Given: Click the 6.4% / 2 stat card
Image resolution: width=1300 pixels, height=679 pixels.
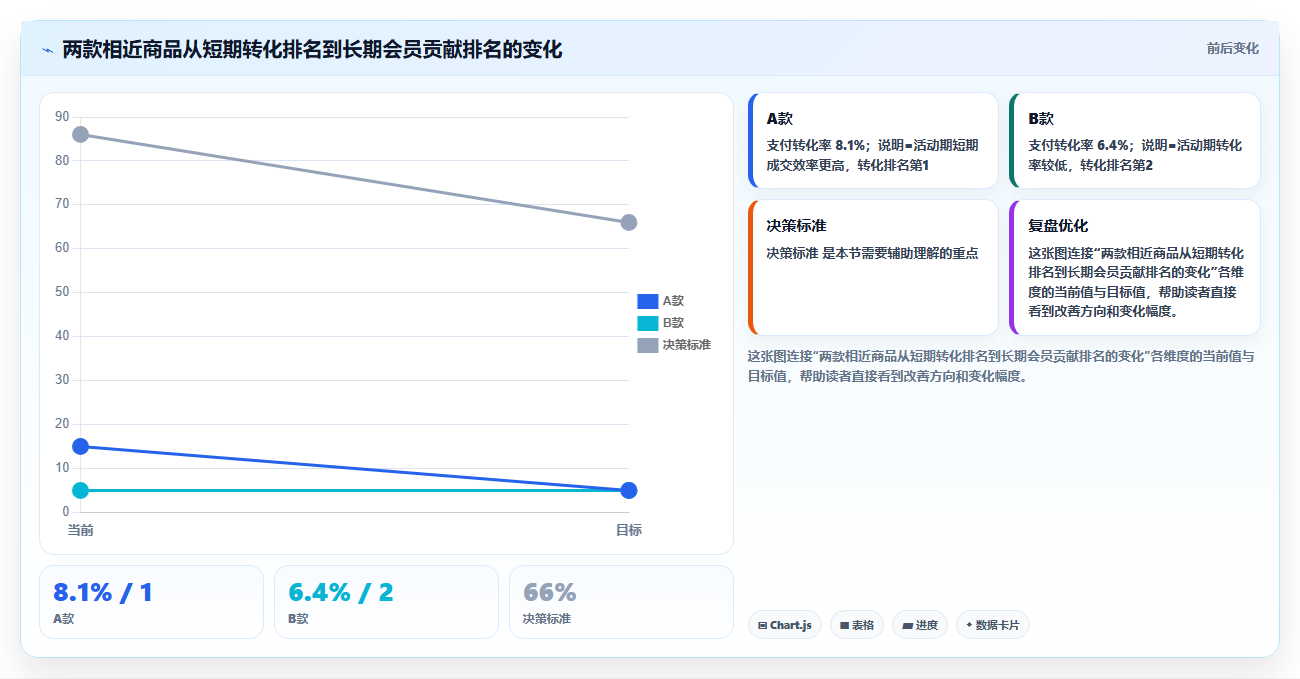Looking at the screenshot, I should [386, 602].
